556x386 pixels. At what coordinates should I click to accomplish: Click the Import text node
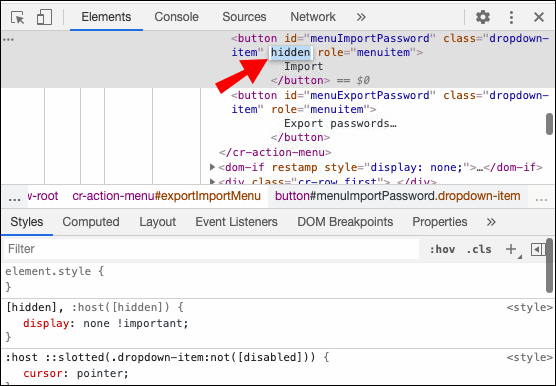304,66
